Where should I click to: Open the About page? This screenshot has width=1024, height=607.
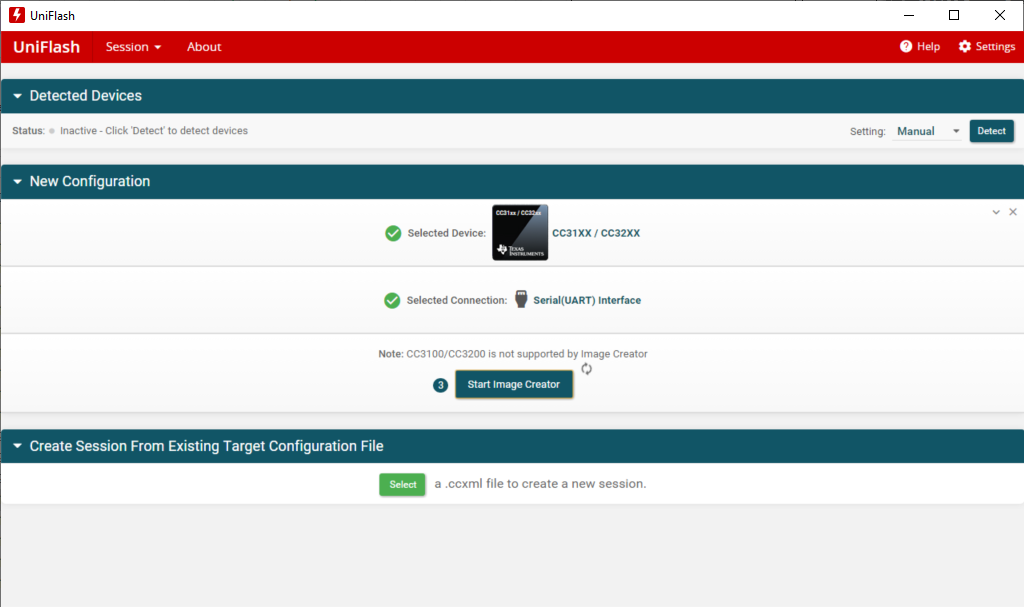coord(204,47)
